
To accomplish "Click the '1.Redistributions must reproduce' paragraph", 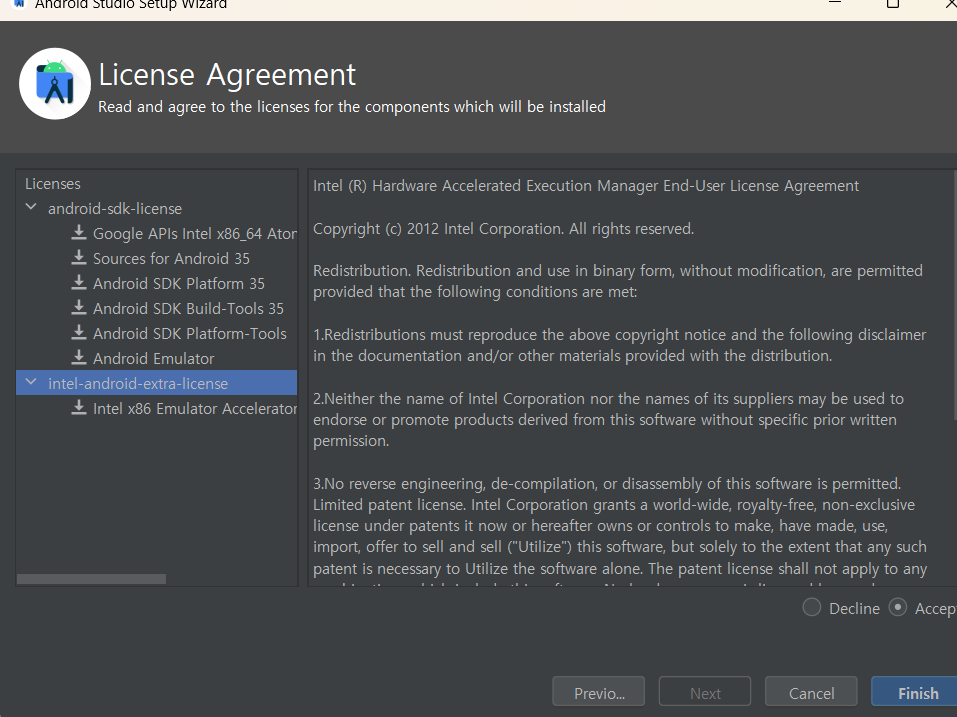I will [x=619, y=345].
